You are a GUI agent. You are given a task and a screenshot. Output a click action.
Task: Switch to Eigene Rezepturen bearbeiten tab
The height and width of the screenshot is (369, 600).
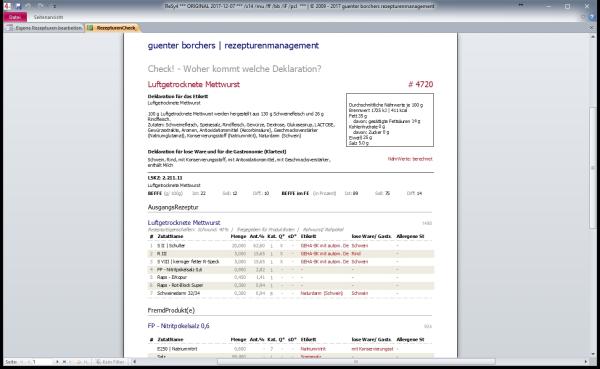44,28
